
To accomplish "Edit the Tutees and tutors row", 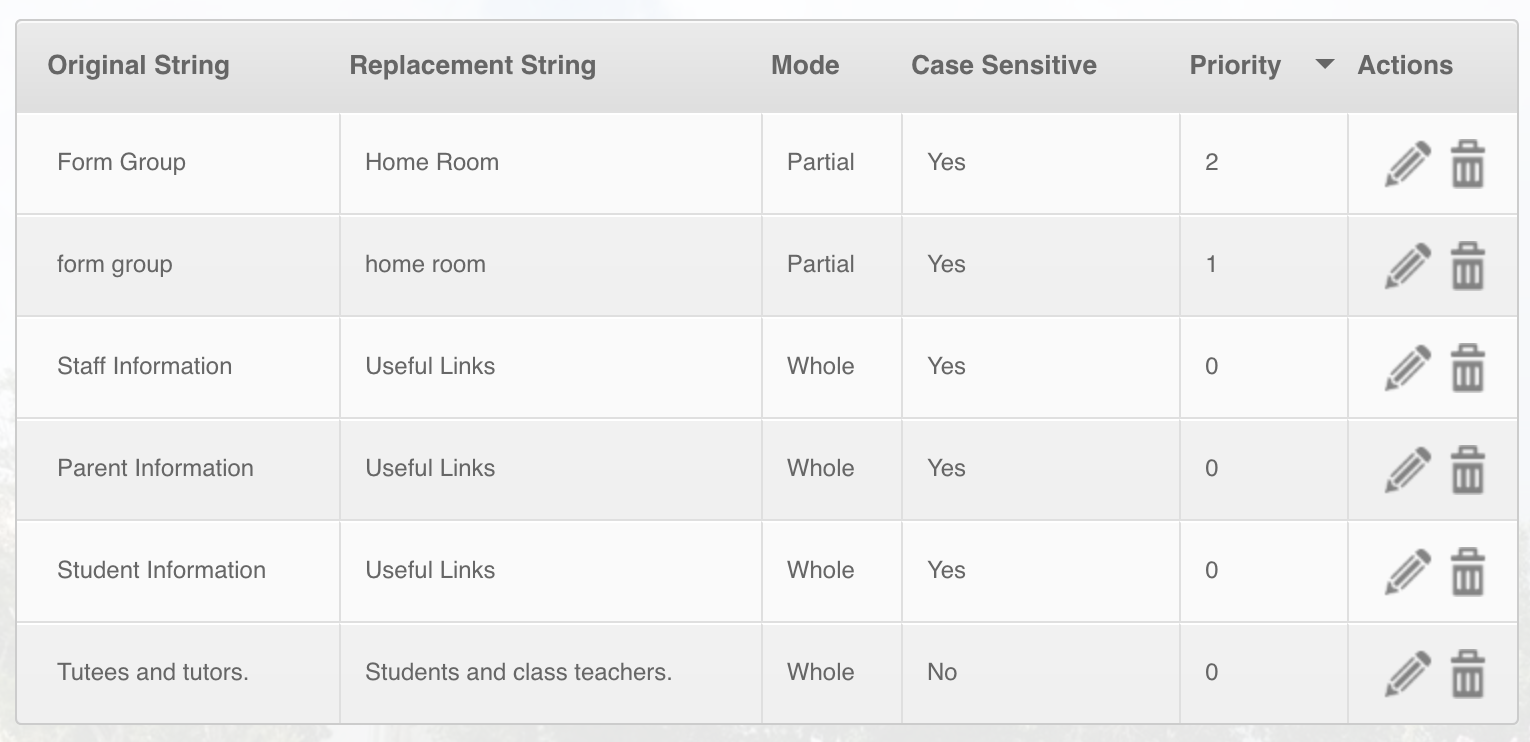I will click(1408, 674).
